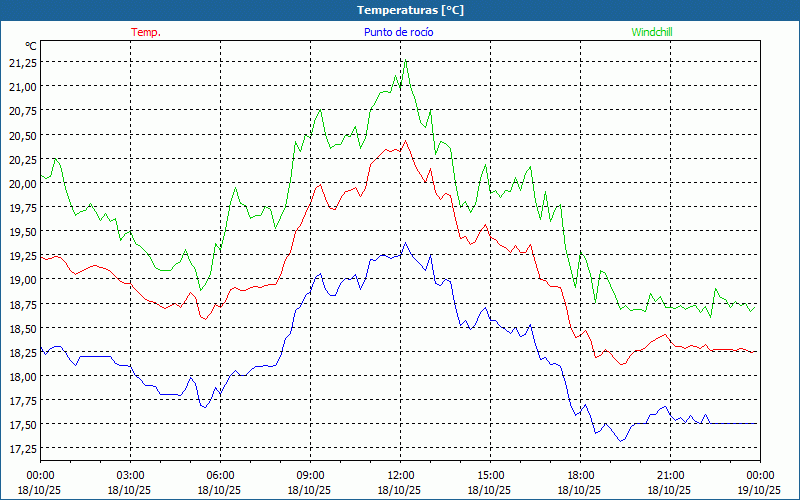Image resolution: width=800 pixels, height=500 pixels.
Task: Click the 19/10/25 date label
Action: 760,490
